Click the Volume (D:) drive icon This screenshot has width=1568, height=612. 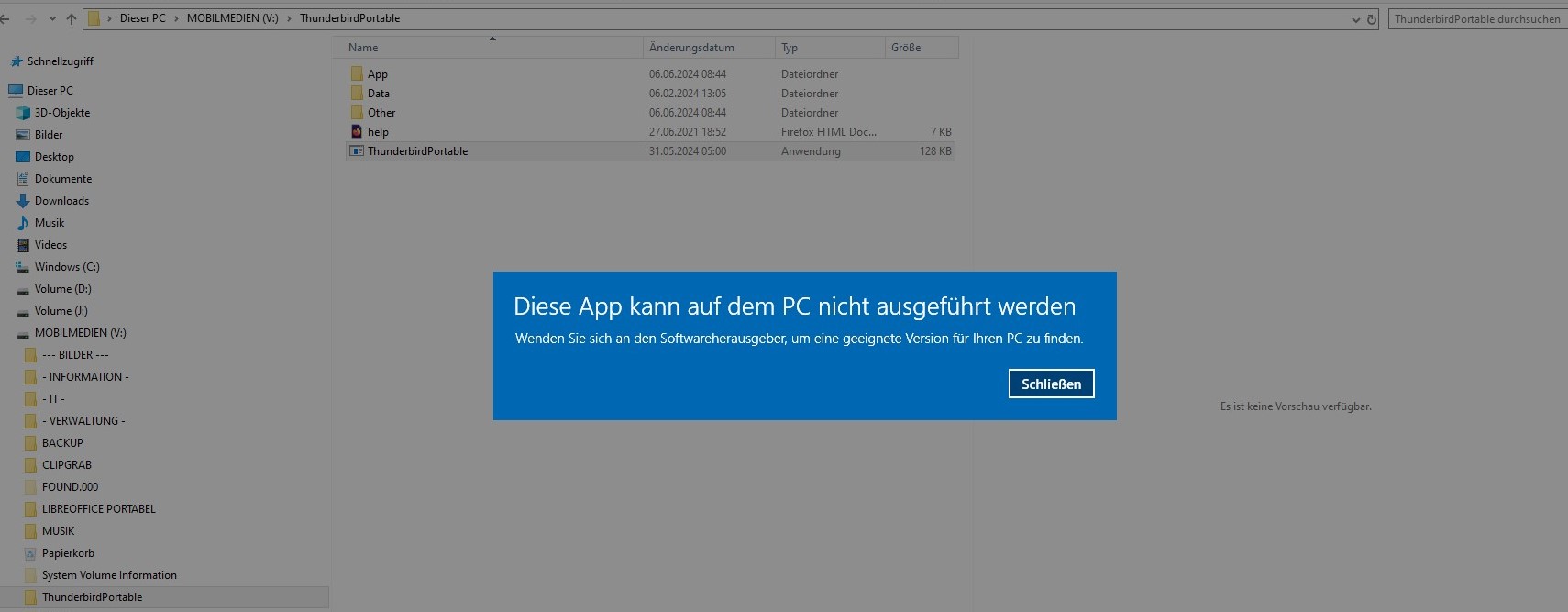[x=23, y=289]
